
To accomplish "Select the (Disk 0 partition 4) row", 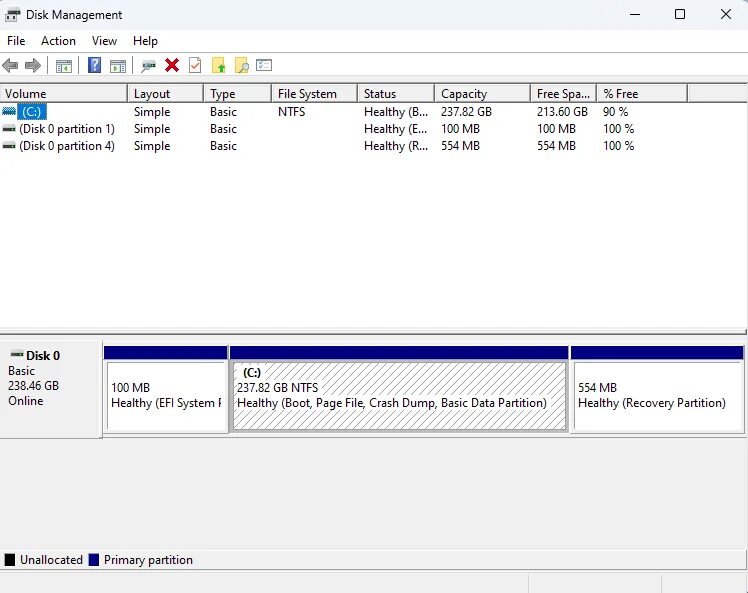I will 343,146.
